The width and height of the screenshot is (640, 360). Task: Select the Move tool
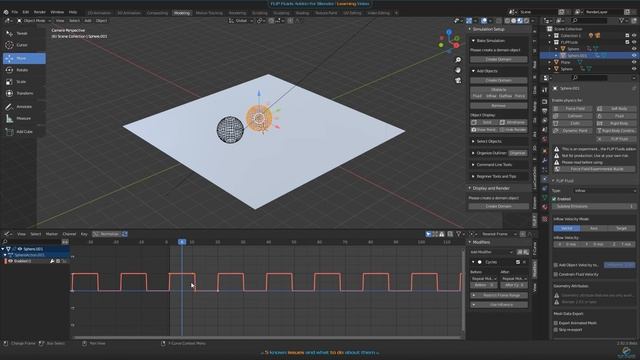click(x=24, y=58)
